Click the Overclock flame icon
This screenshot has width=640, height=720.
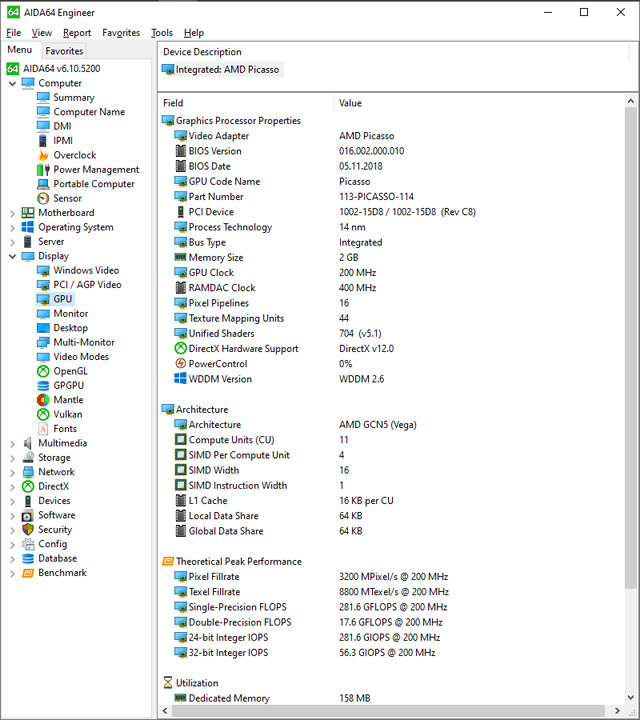coord(43,155)
